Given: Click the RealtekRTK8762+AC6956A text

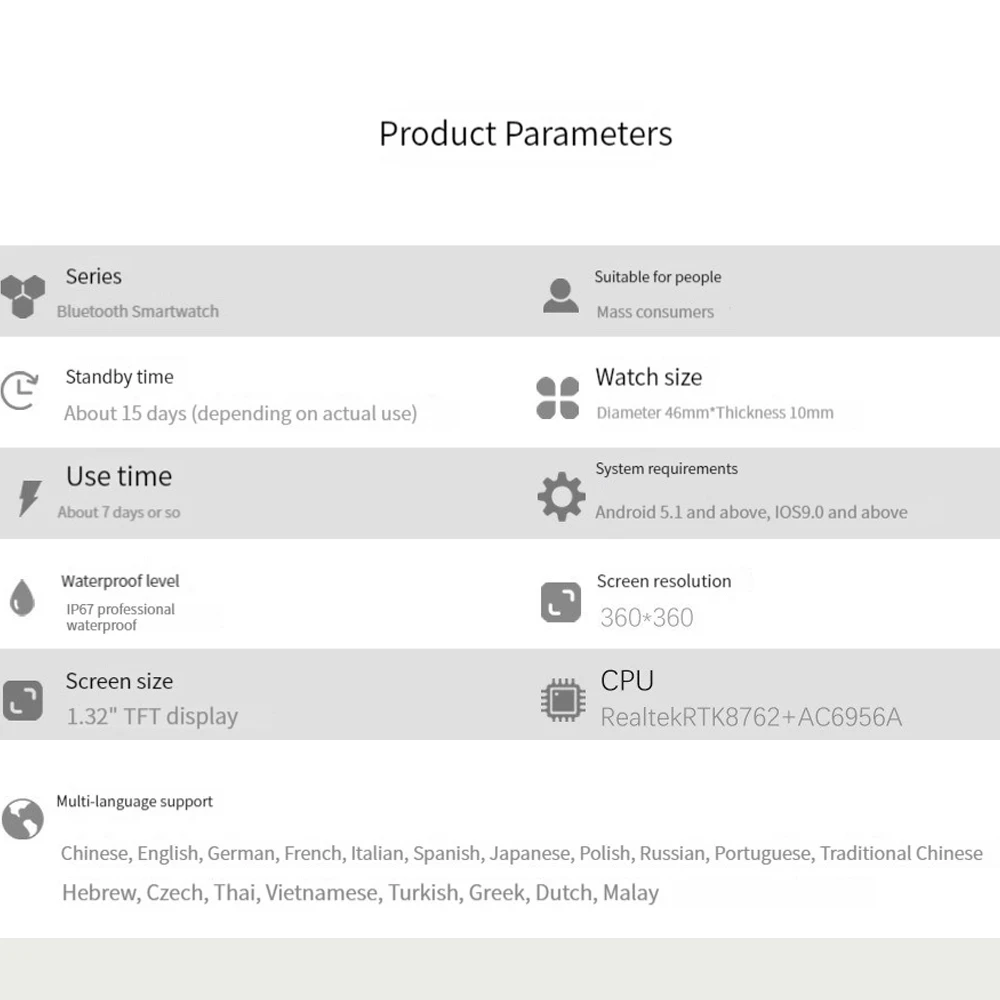Looking at the screenshot, I should click(x=751, y=717).
